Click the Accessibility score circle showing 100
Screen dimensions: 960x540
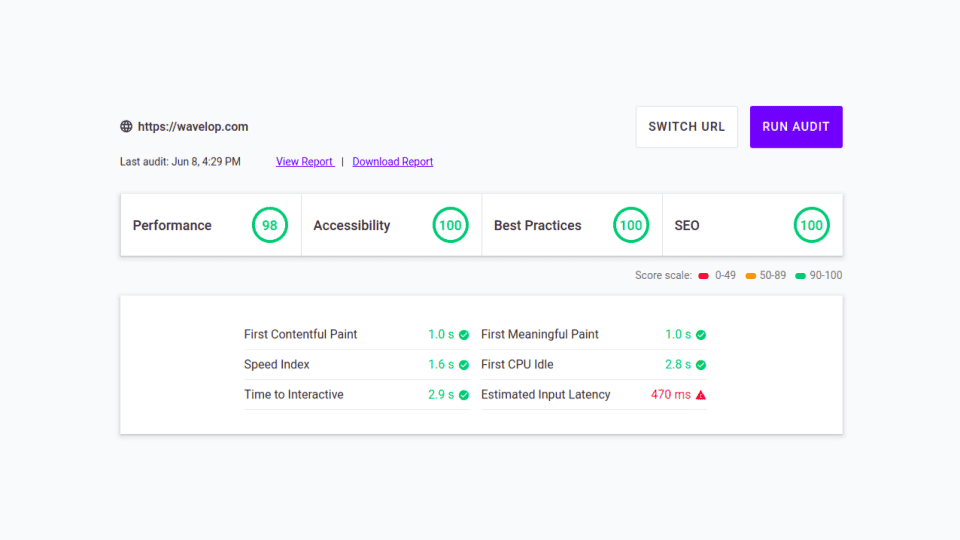(450, 225)
